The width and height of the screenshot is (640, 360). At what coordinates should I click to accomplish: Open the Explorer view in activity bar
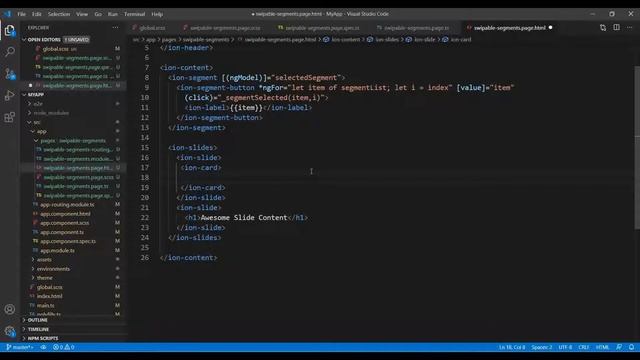point(9,31)
